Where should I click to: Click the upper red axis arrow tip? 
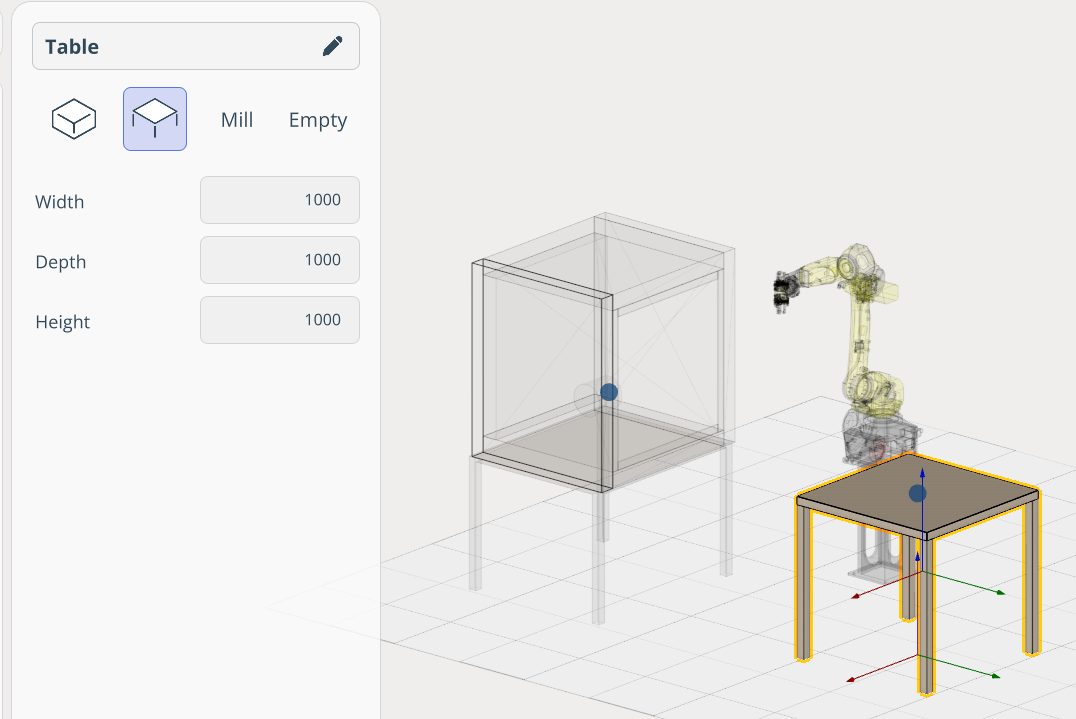[855, 597]
